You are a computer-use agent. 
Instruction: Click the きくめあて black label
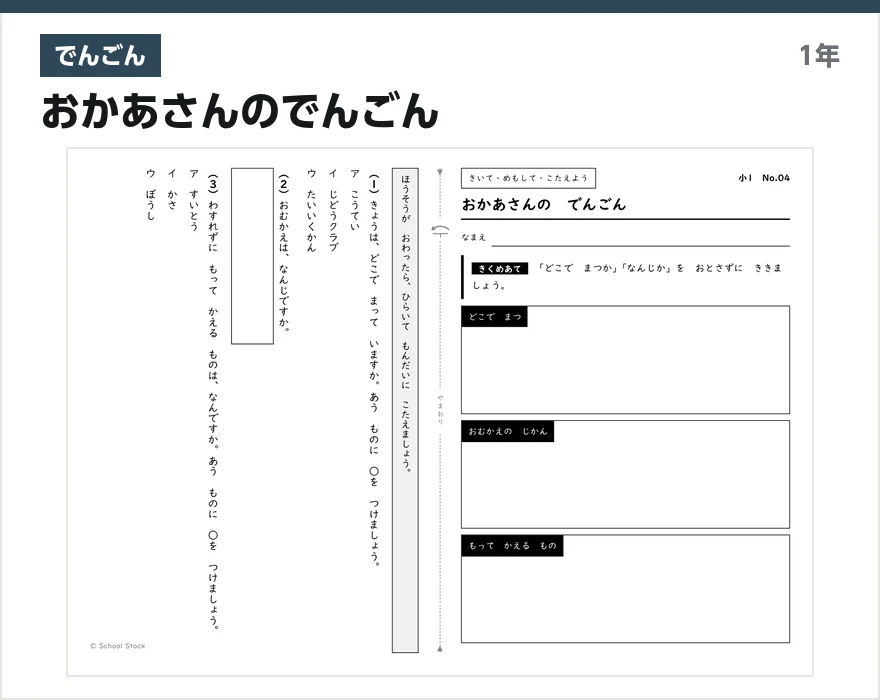[499, 269]
